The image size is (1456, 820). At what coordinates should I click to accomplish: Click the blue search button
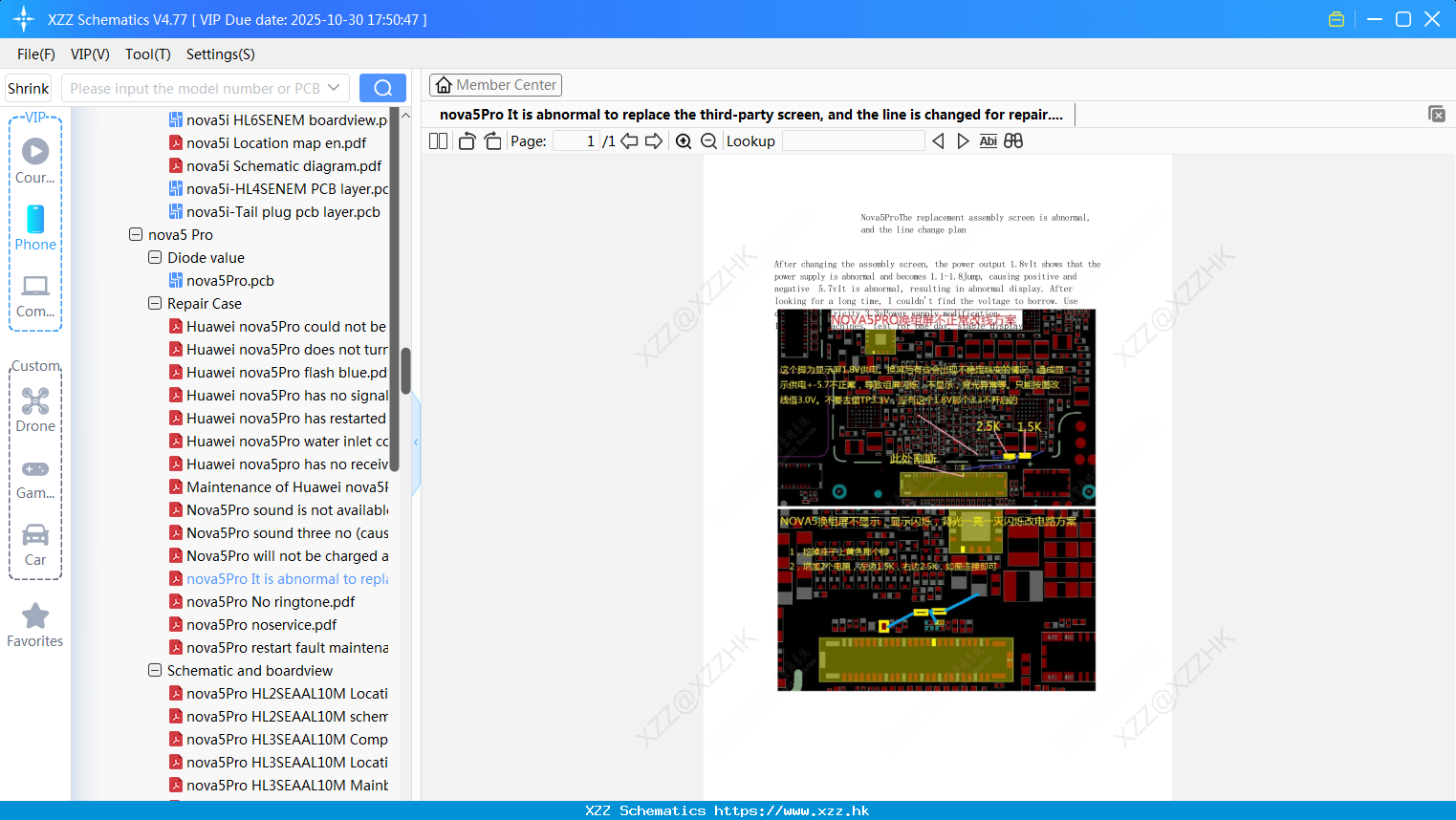tap(382, 88)
